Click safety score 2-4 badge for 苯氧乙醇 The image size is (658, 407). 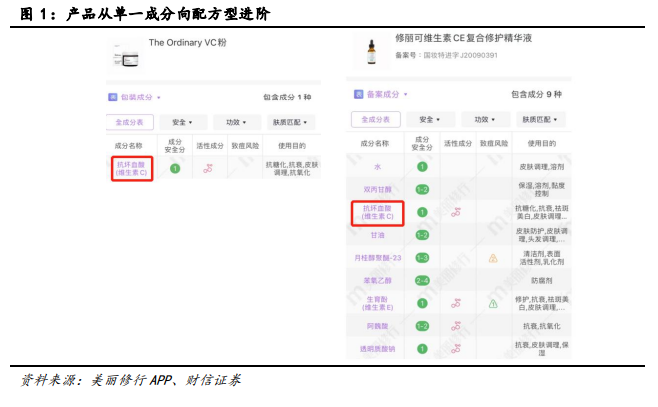(x=422, y=280)
